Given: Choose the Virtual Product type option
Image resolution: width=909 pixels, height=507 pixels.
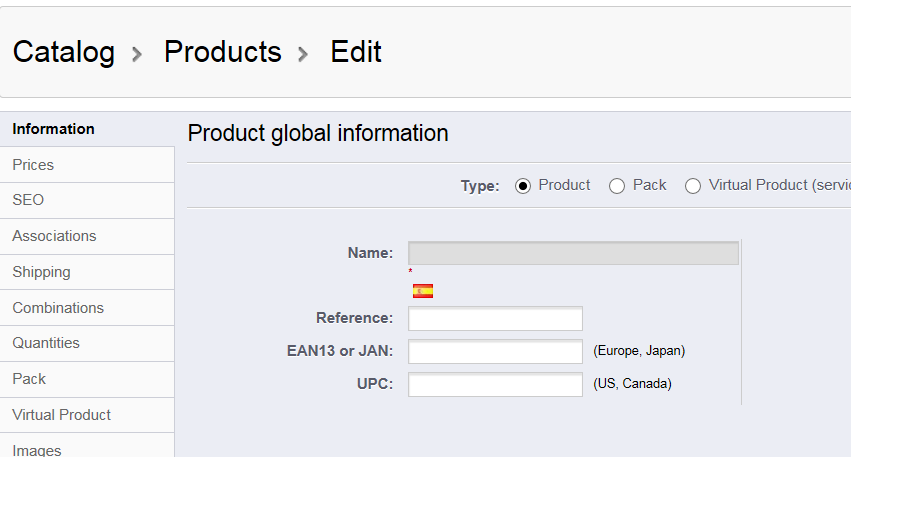Looking at the screenshot, I should click(693, 186).
